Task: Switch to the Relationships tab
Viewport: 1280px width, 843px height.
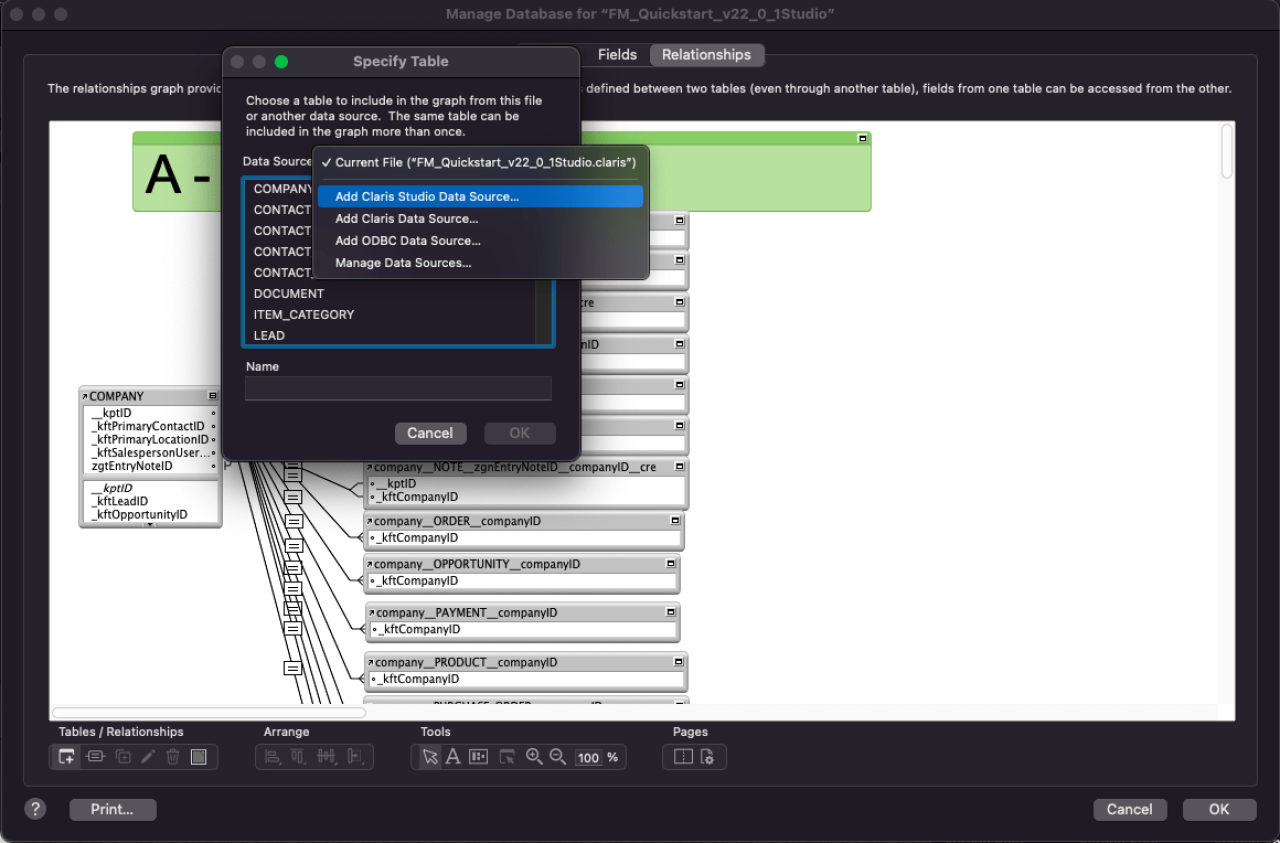Action: point(706,55)
